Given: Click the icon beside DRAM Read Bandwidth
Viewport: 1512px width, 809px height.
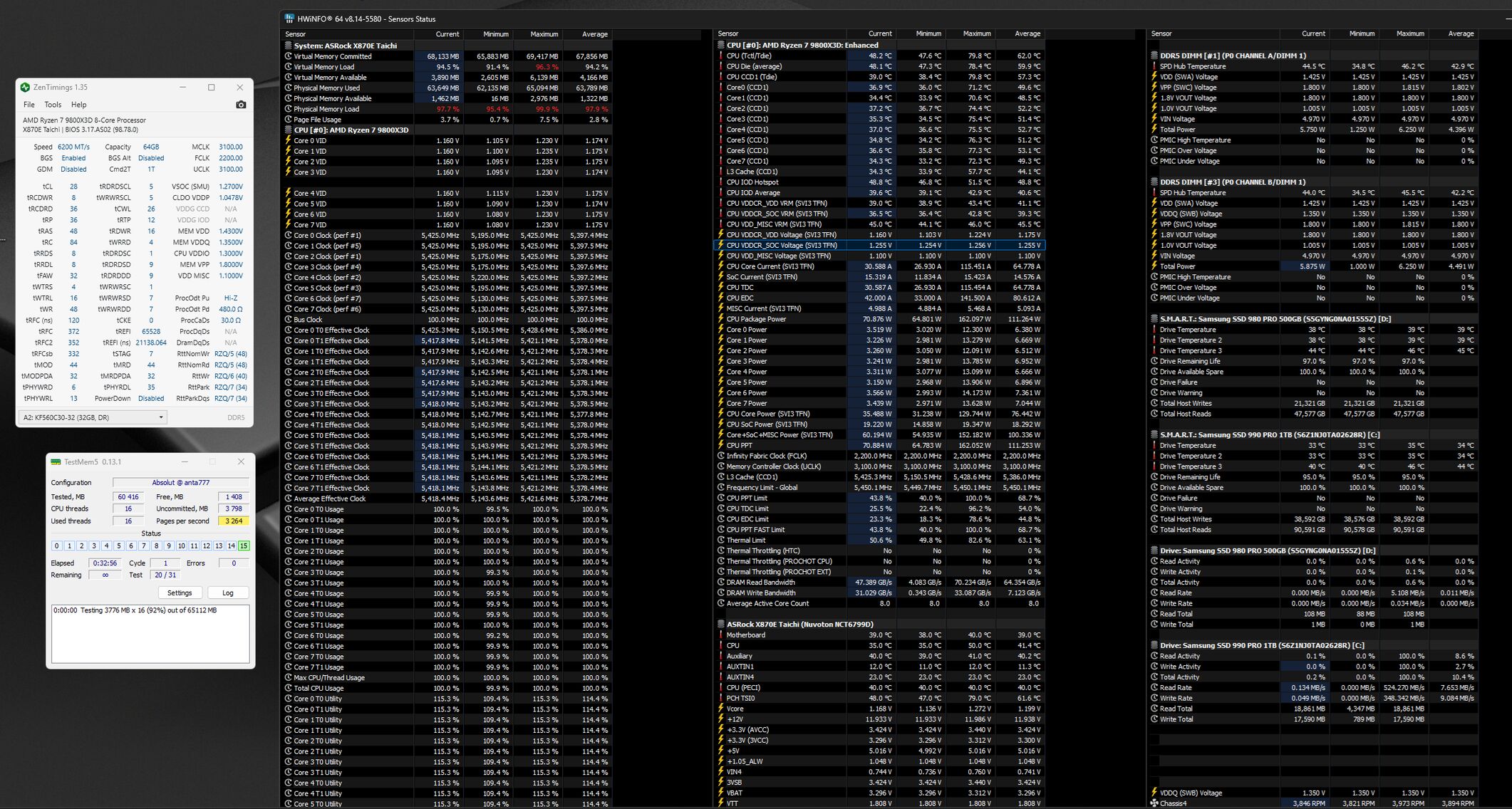Looking at the screenshot, I should pyautogui.click(x=721, y=583).
